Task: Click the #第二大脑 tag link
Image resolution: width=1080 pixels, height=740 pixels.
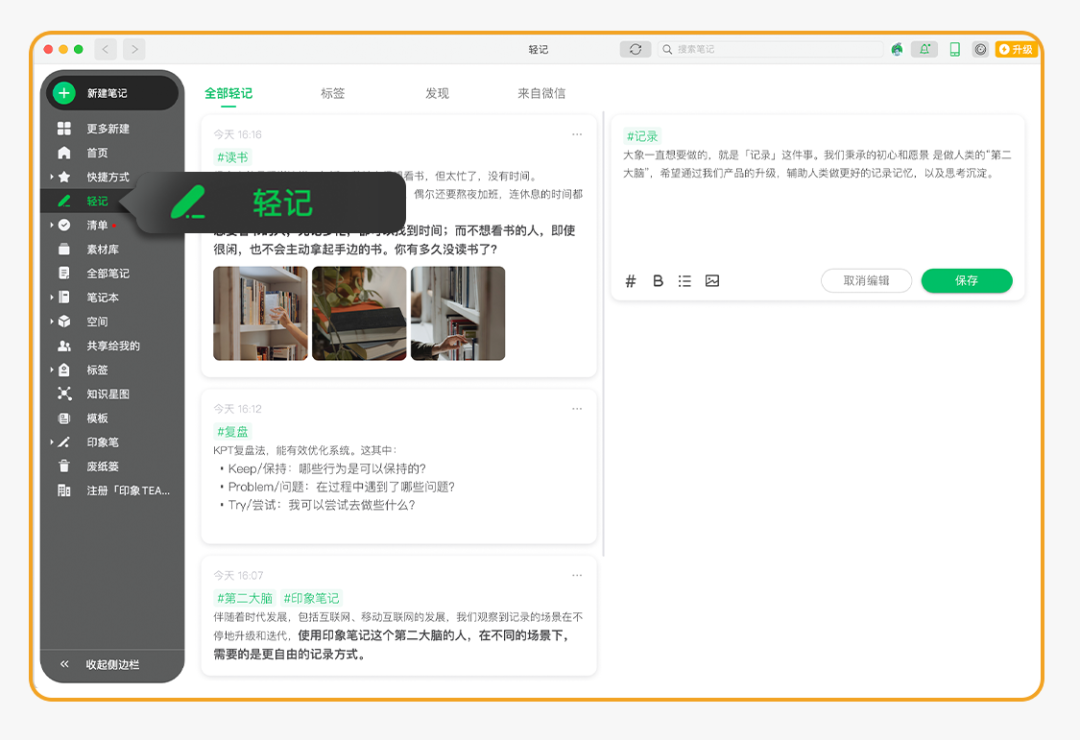Action: [x=245, y=598]
